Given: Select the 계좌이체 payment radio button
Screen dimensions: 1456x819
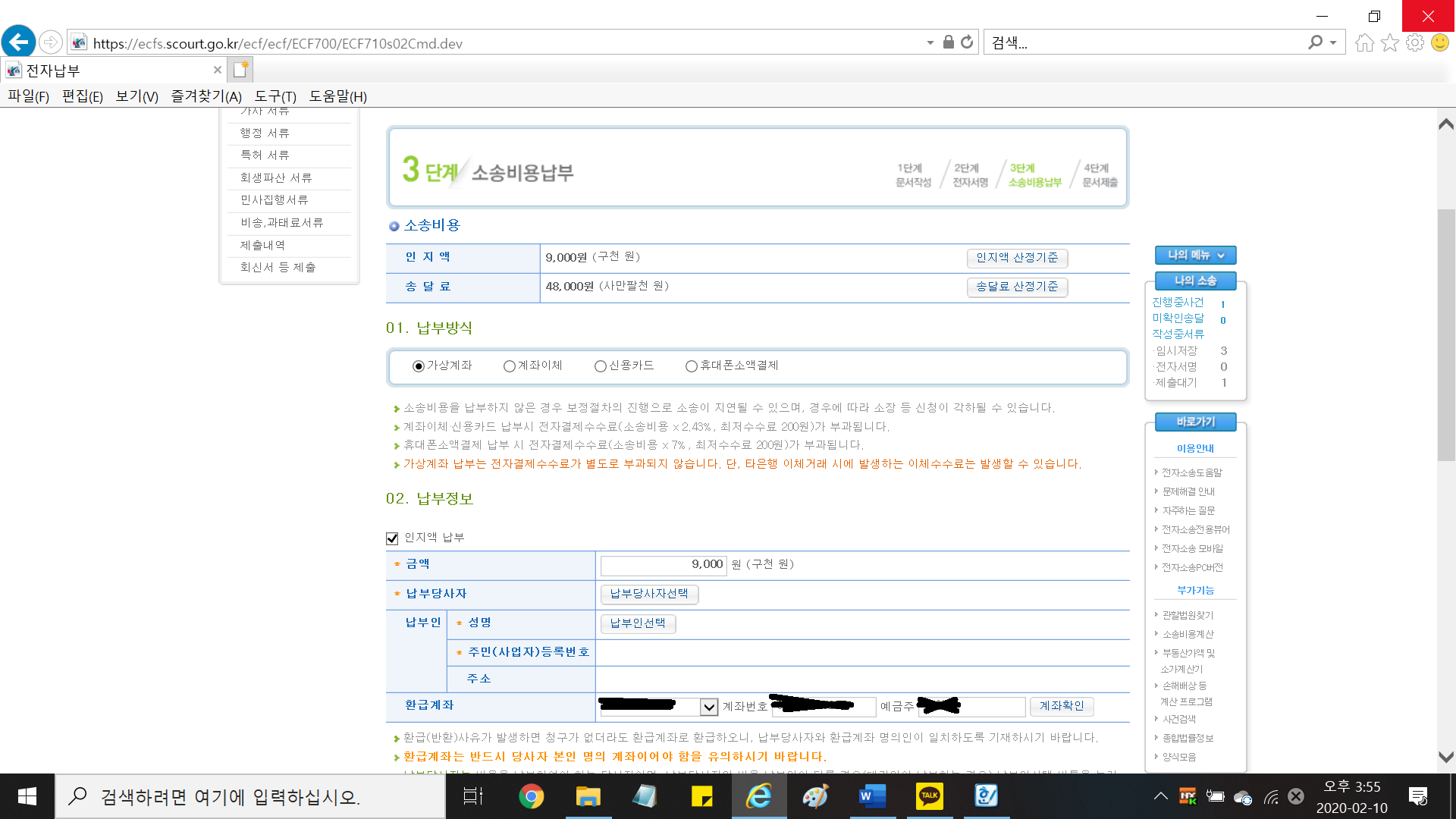Looking at the screenshot, I should (510, 366).
